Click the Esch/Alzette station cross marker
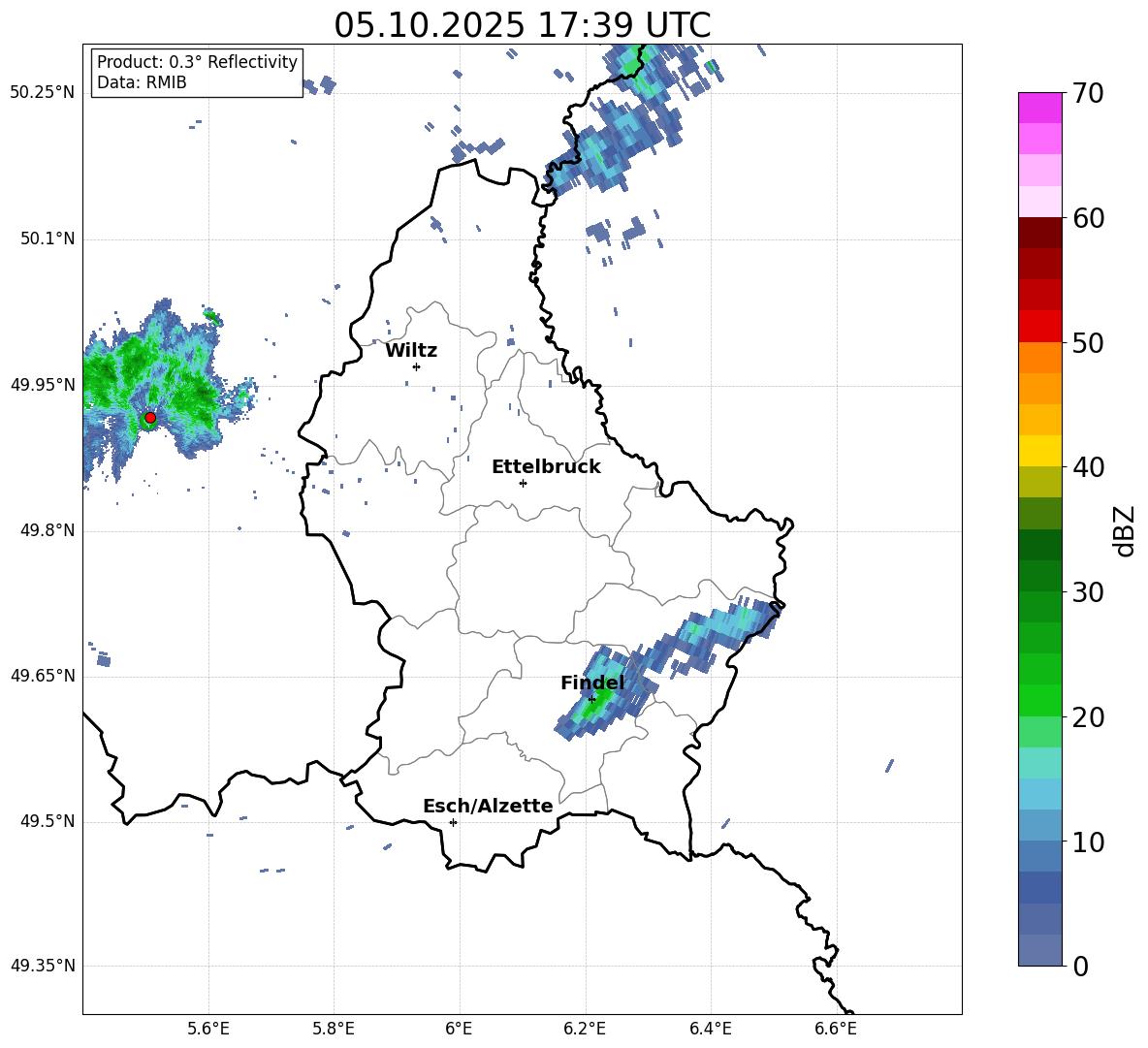Screen dimensions: 1148x1048 pos(453,822)
